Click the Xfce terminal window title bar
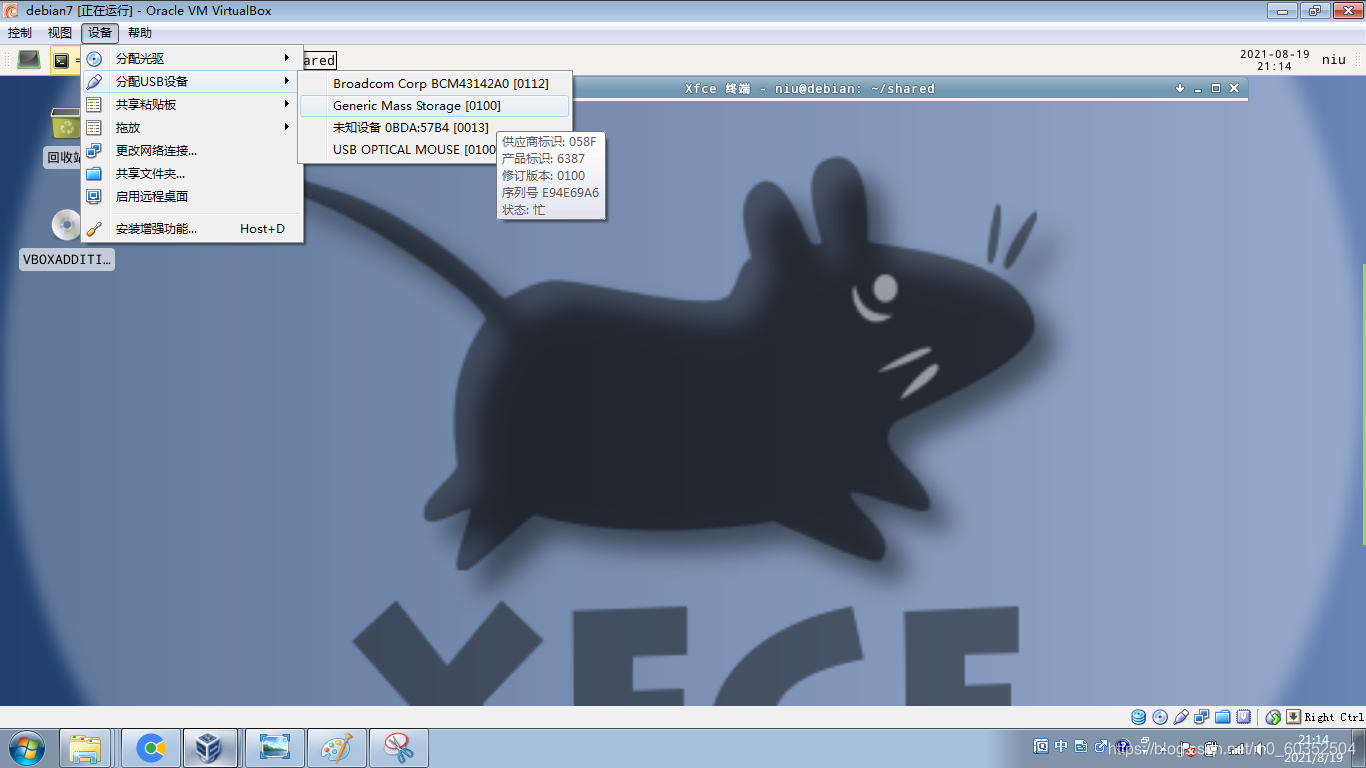Viewport: 1366px width, 768px height. [x=810, y=88]
